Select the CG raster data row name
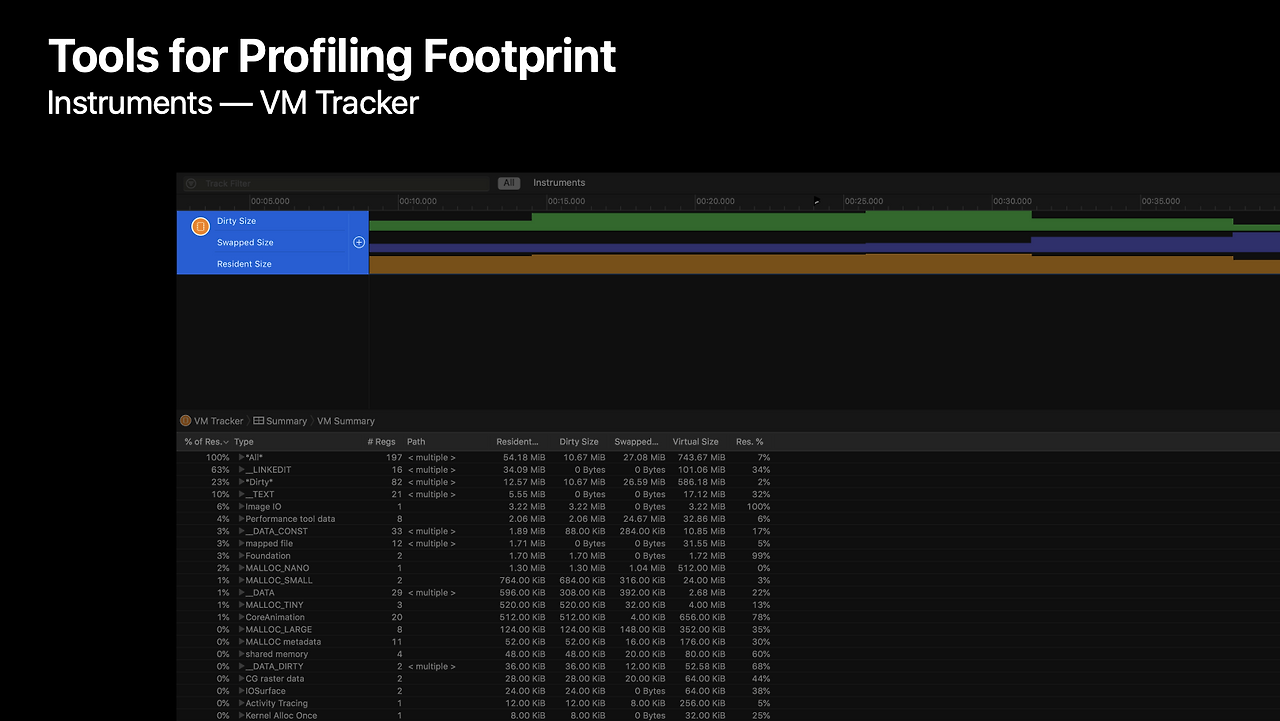The width and height of the screenshot is (1280, 721). click(x=275, y=679)
